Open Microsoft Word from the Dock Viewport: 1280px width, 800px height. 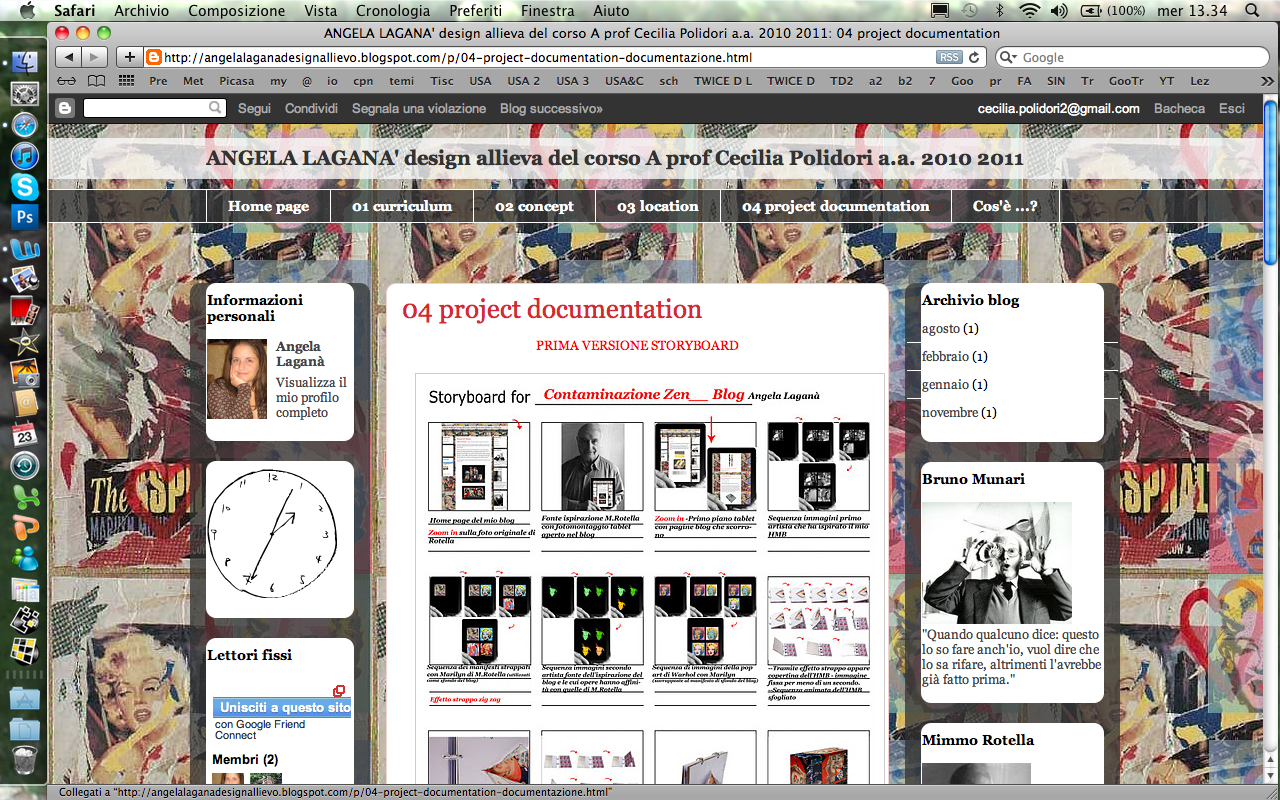(24, 249)
